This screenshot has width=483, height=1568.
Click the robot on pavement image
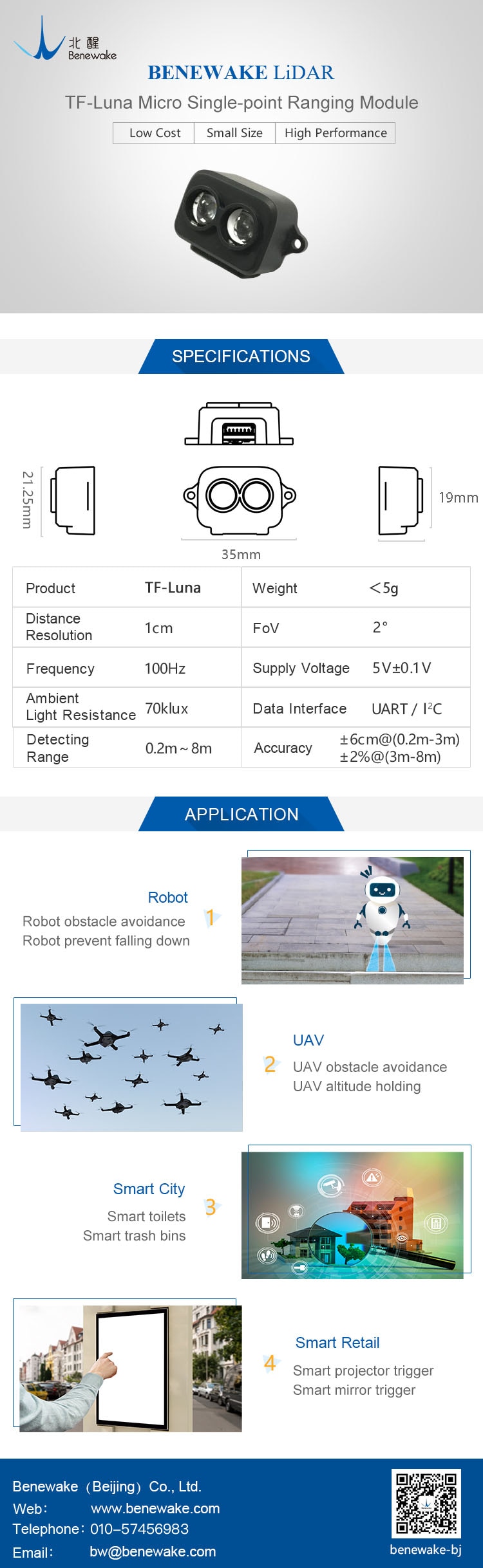click(352, 920)
